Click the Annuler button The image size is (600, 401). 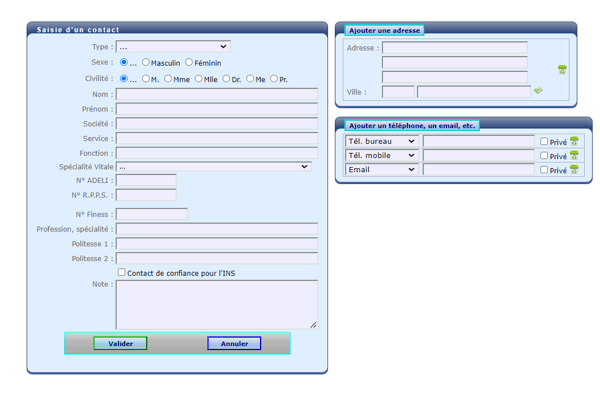coord(234,343)
